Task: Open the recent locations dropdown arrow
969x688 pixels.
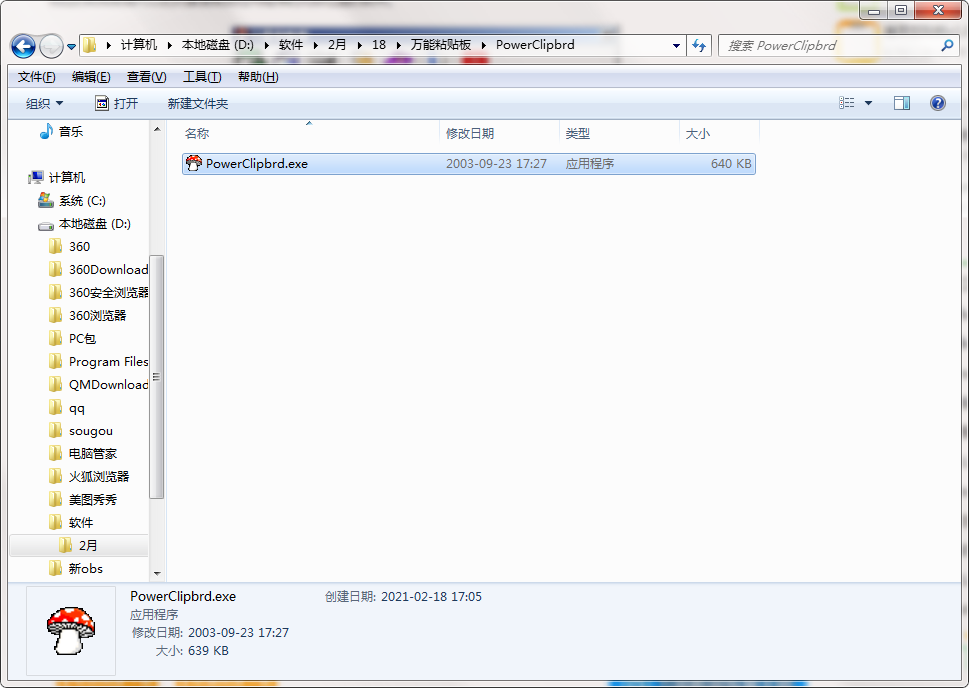Action: (x=71, y=46)
